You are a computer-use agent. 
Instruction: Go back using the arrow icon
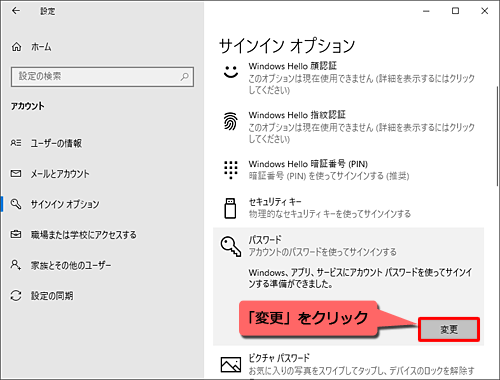[x=16, y=11]
